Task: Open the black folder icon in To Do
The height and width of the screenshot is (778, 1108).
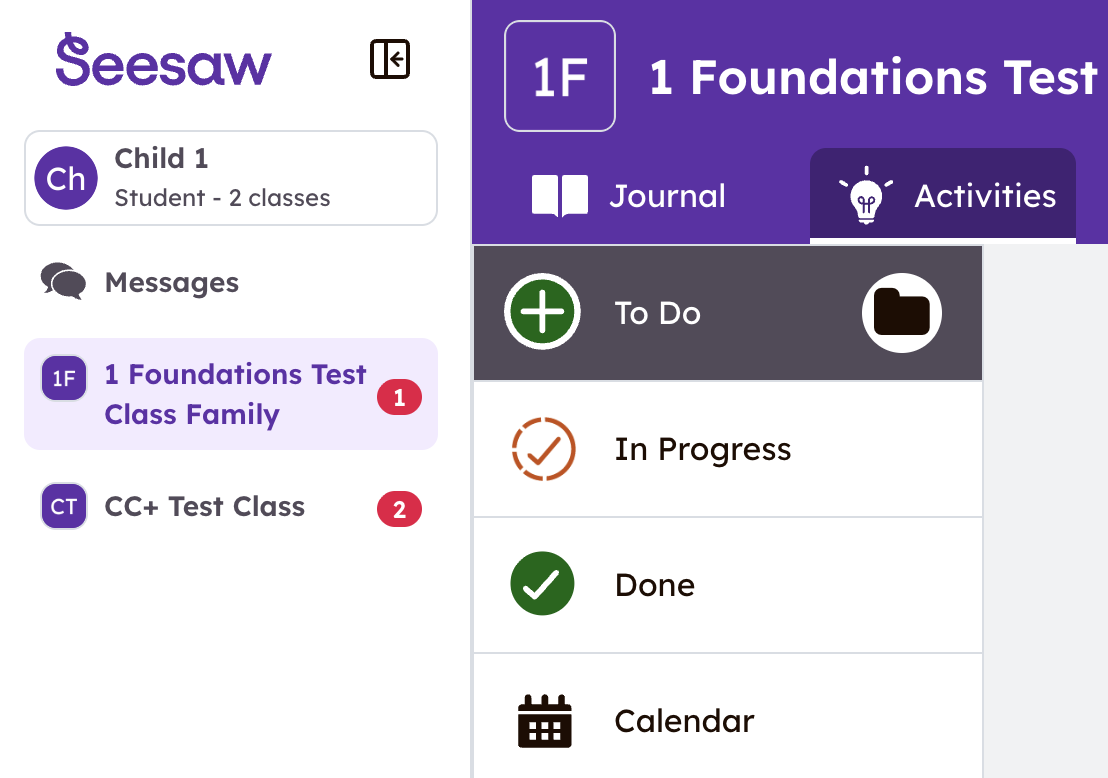Action: coord(902,312)
